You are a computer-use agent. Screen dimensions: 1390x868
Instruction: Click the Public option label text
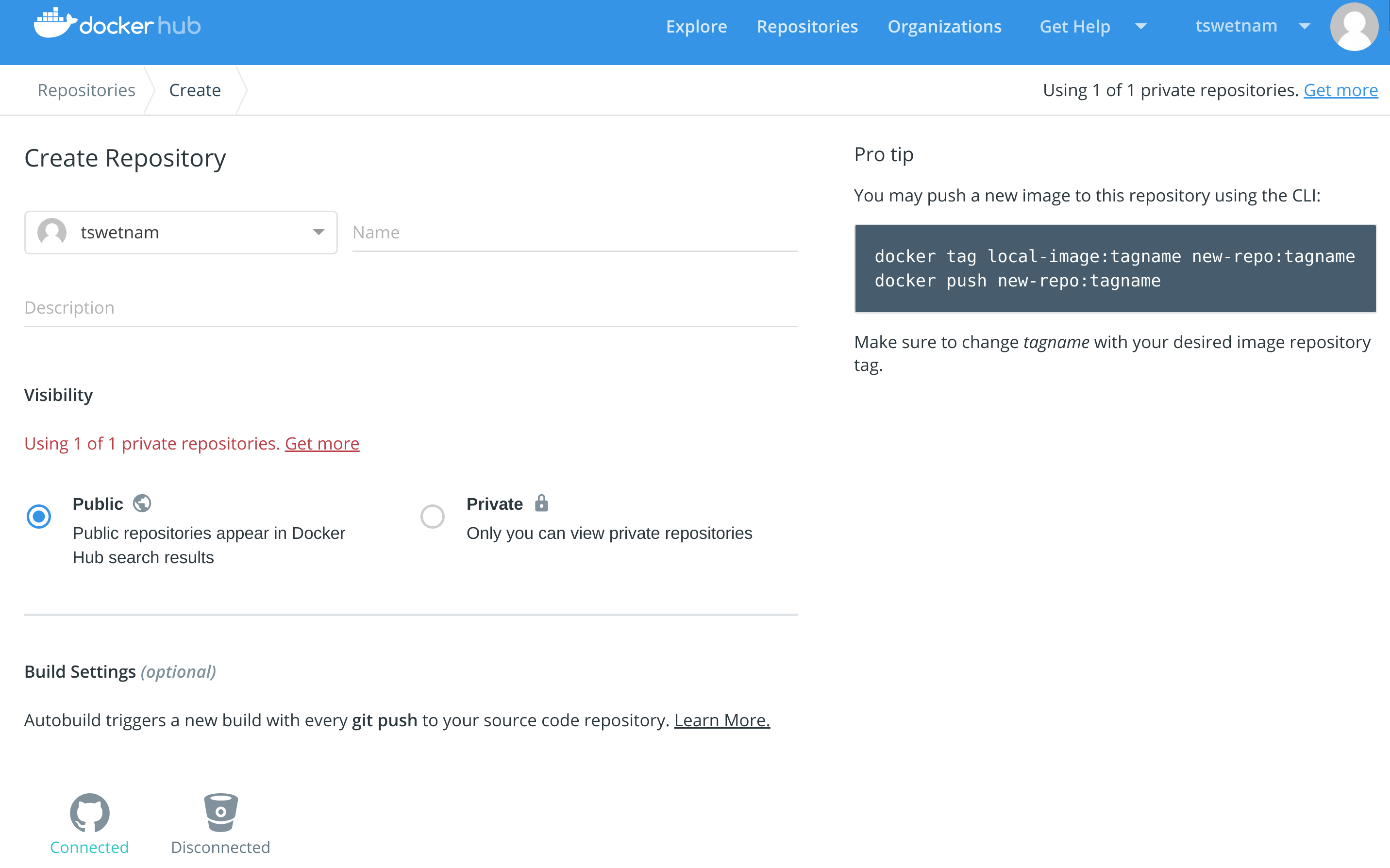98,503
